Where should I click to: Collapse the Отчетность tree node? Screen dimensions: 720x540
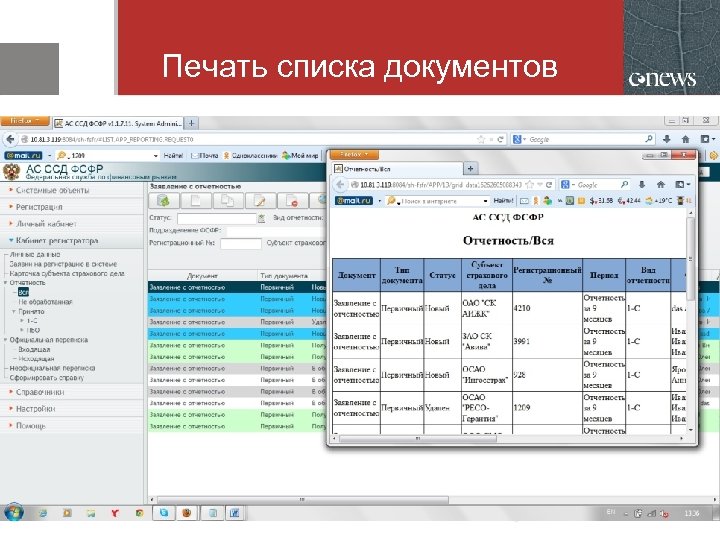pos(6,282)
